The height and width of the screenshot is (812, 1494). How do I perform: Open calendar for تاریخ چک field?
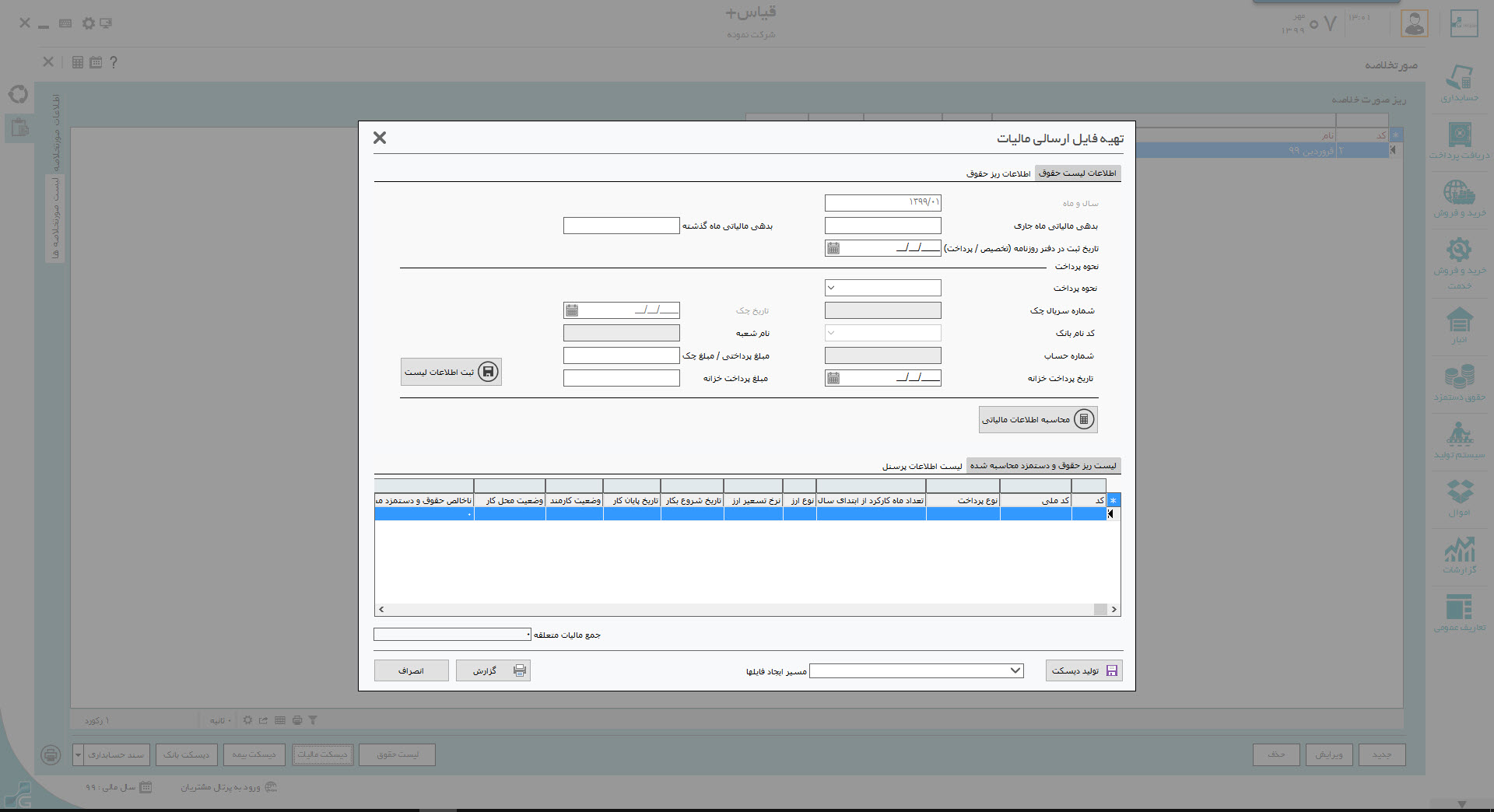click(x=572, y=310)
